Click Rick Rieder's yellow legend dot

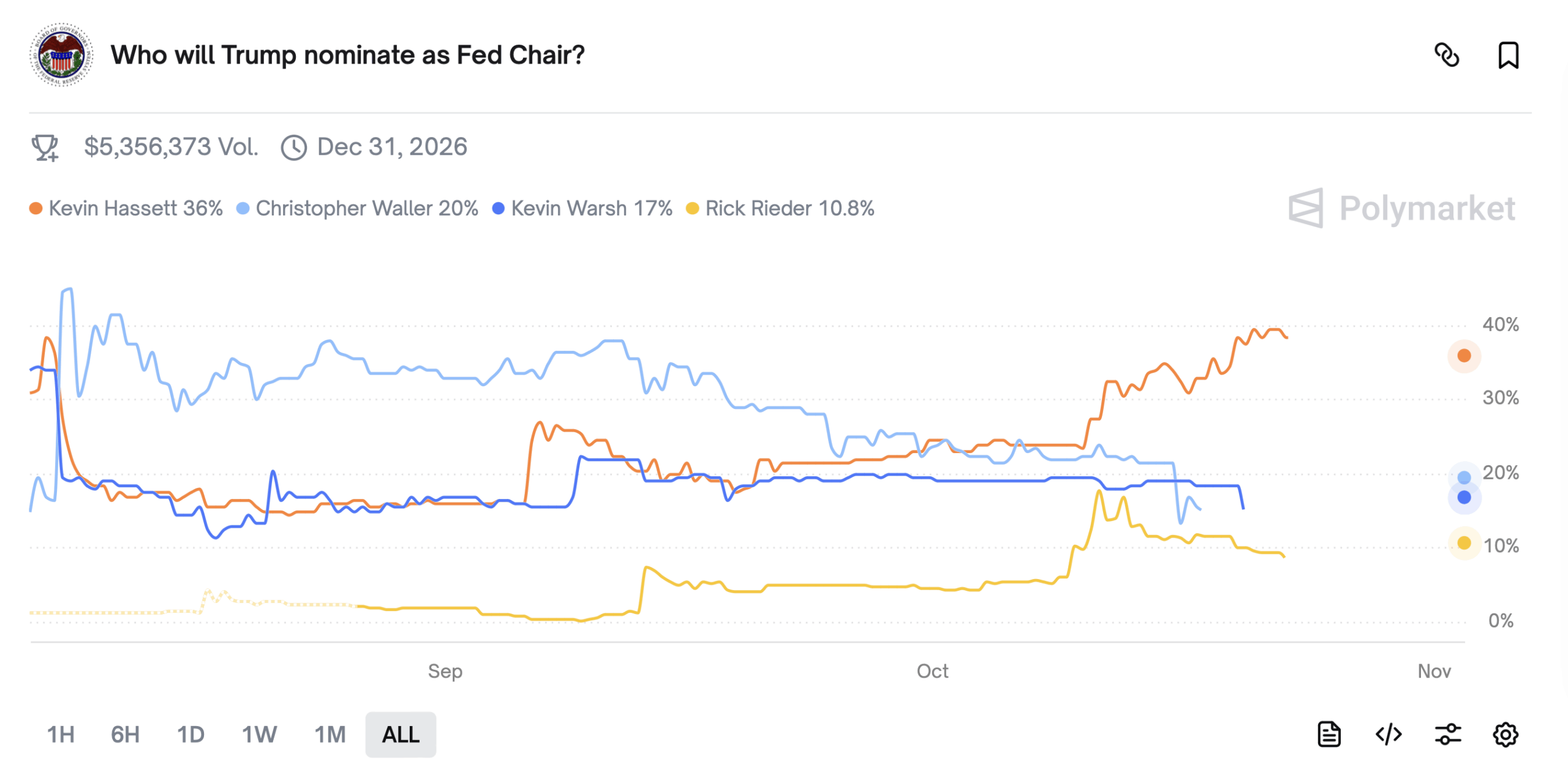click(692, 208)
